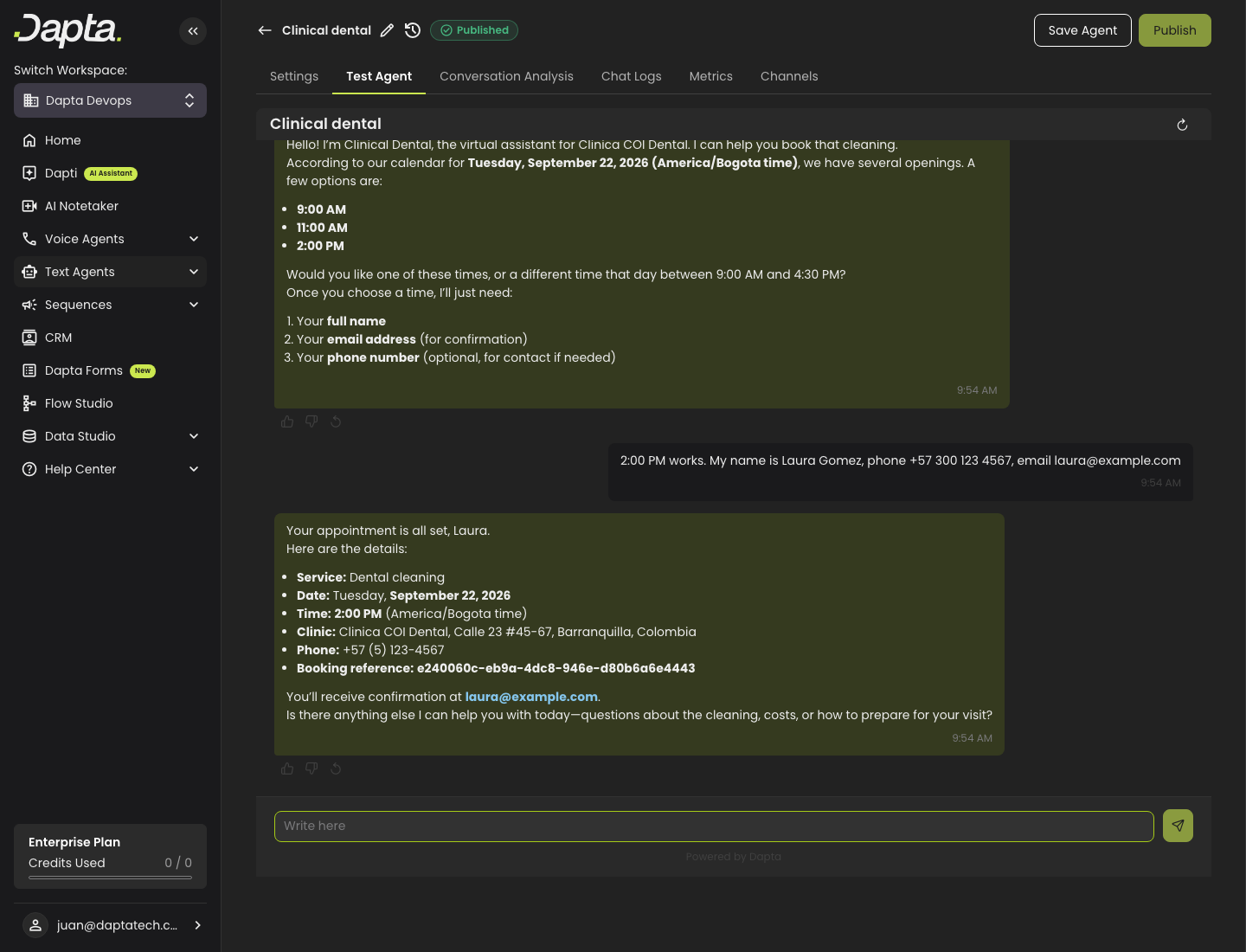This screenshot has width=1246, height=952.
Task: Expand the Data Studio menu
Action: click(x=110, y=436)
